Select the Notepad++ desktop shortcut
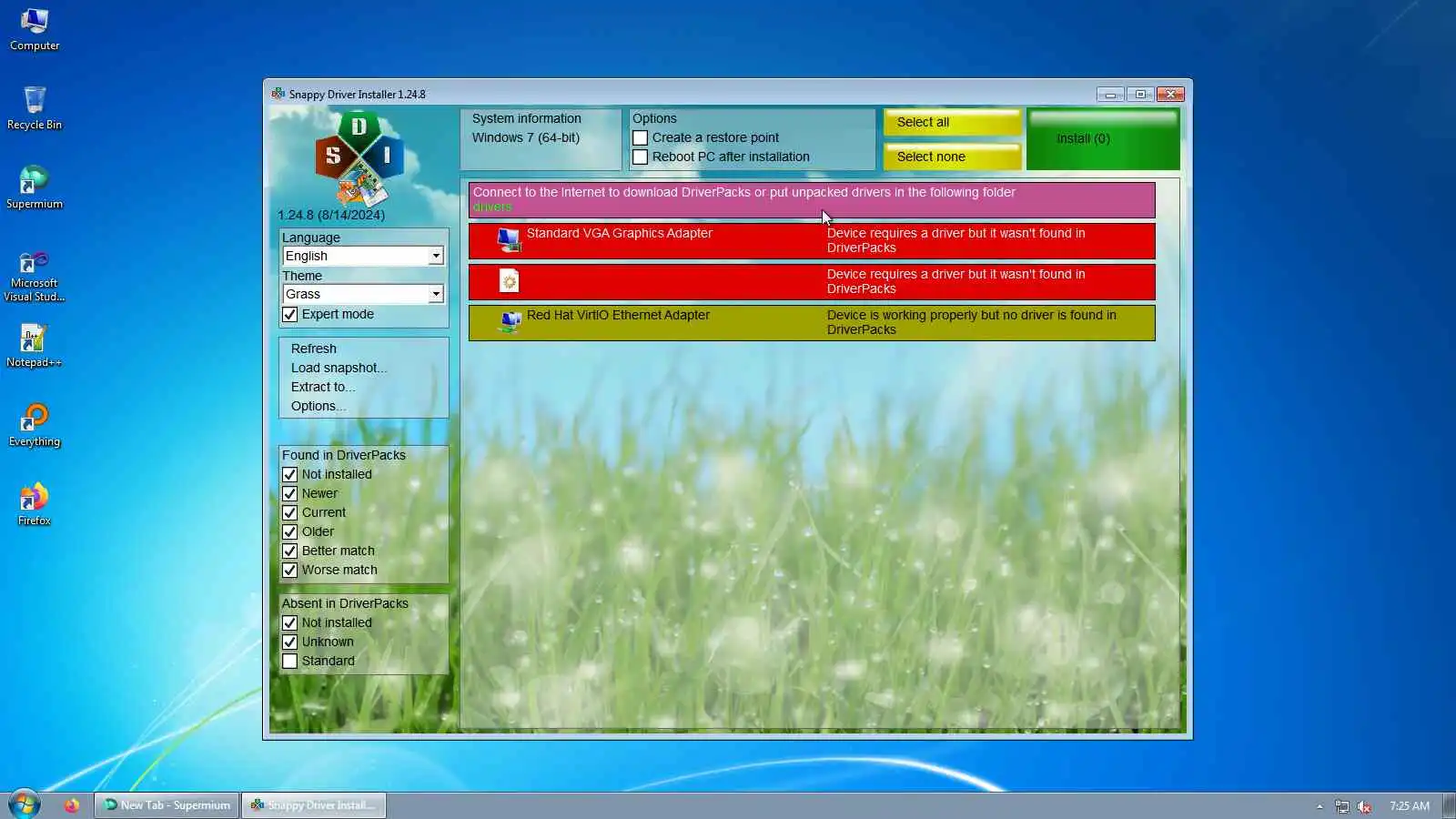The width and height of the screenshot is (1456, 819). pos(35,346)
